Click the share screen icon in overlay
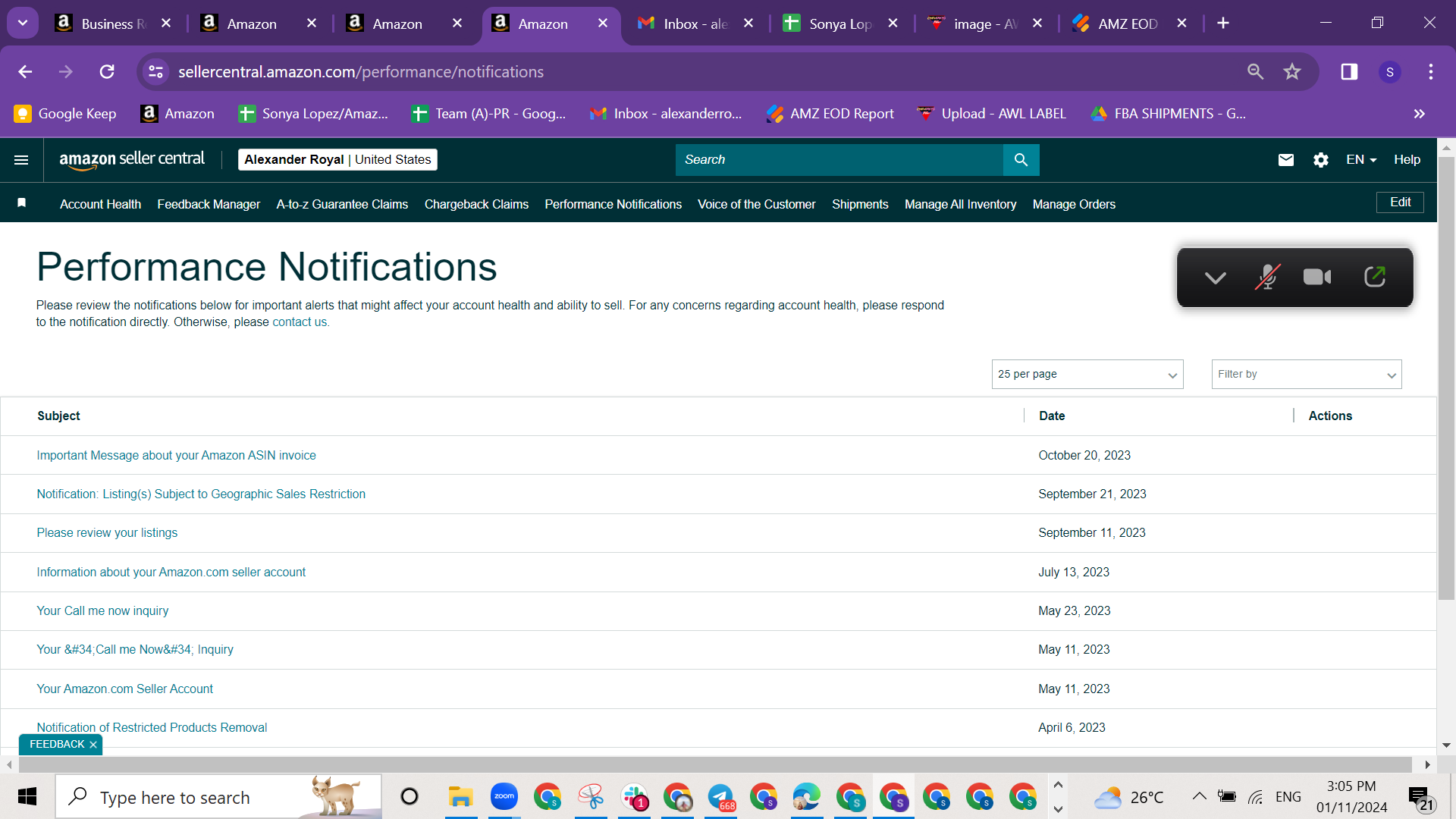 tap(1374, 278)
